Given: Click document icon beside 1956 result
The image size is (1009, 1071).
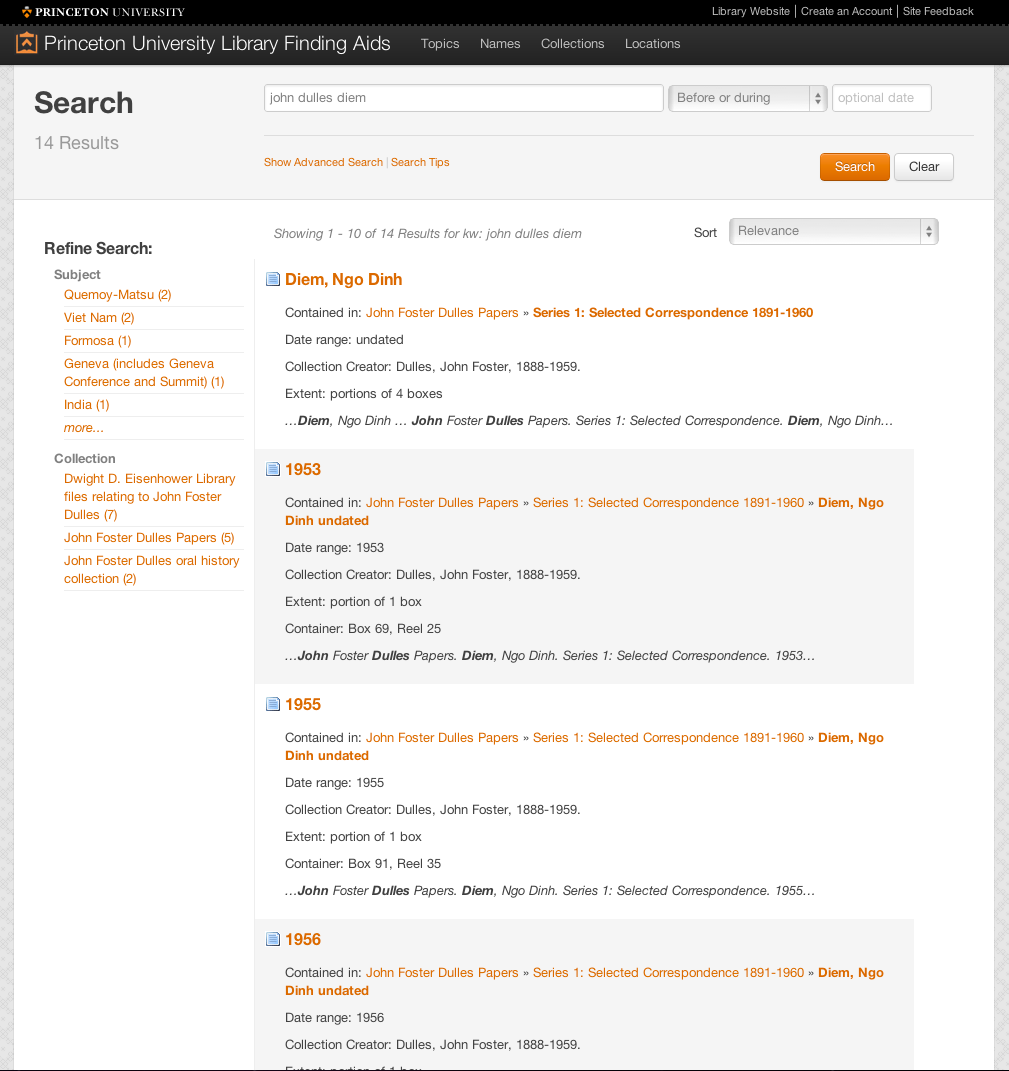Looking at the screenshot, I should click(273, 939).
